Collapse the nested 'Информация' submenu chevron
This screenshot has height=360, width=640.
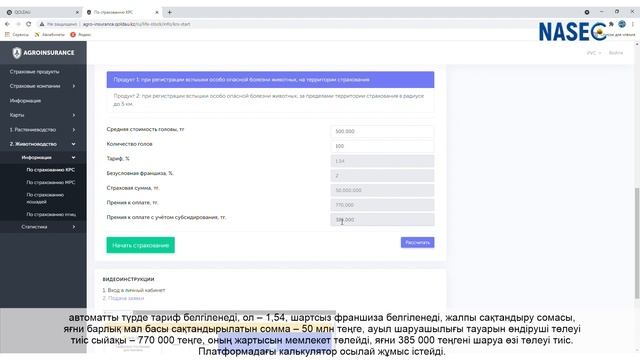tap(74, 158)
